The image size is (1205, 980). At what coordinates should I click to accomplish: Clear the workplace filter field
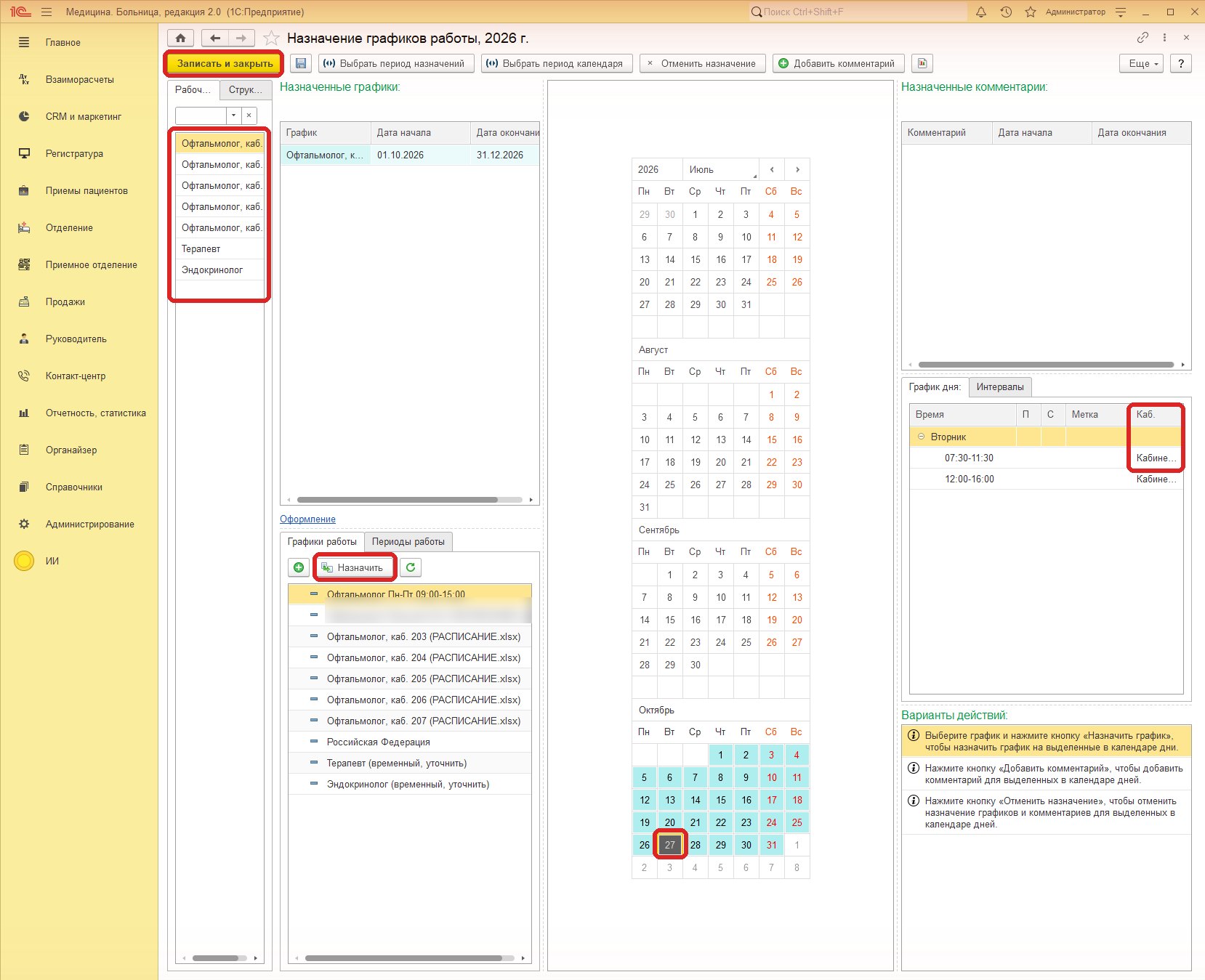tap(249, 116)
